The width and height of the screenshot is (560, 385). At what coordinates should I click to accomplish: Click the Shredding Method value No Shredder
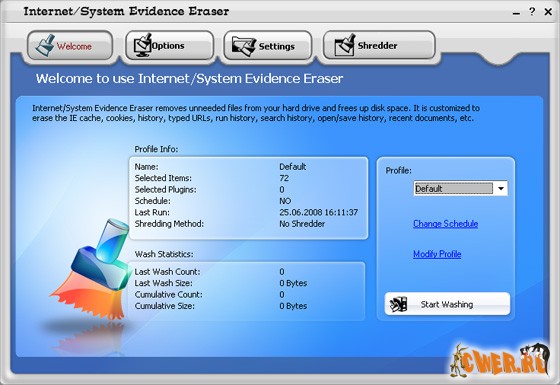coord(302,224)
